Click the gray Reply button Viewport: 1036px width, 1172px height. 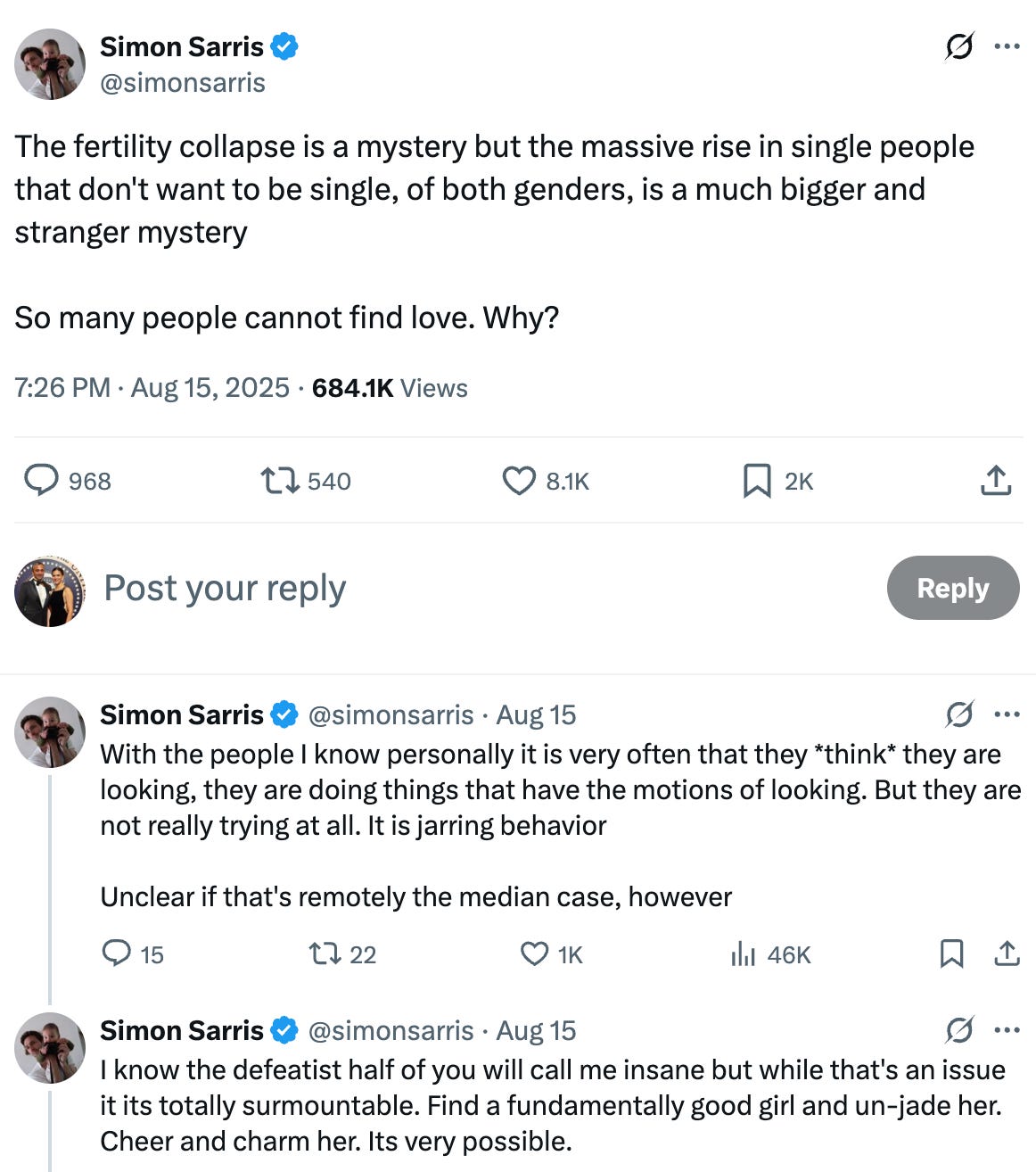pyautogui.click(x=952, y=588)
